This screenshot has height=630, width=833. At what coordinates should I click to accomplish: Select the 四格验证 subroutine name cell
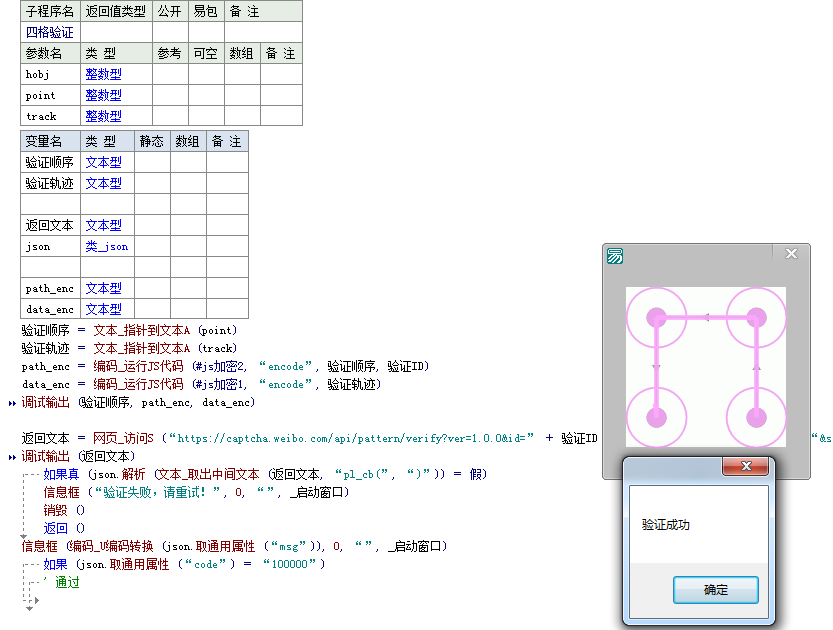pyautogui.click(x=50, y=32)
